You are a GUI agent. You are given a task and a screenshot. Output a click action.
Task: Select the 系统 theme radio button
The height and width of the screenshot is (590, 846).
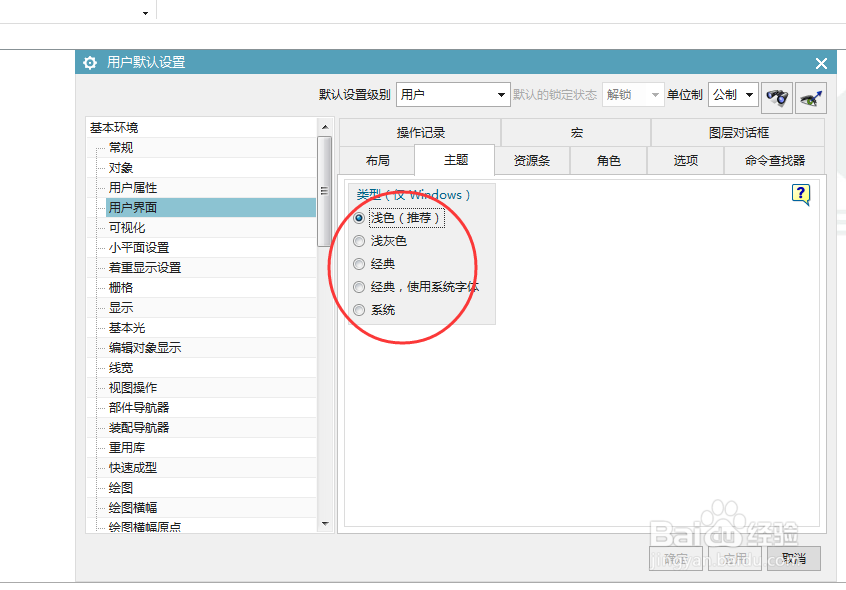coord(359,310)
